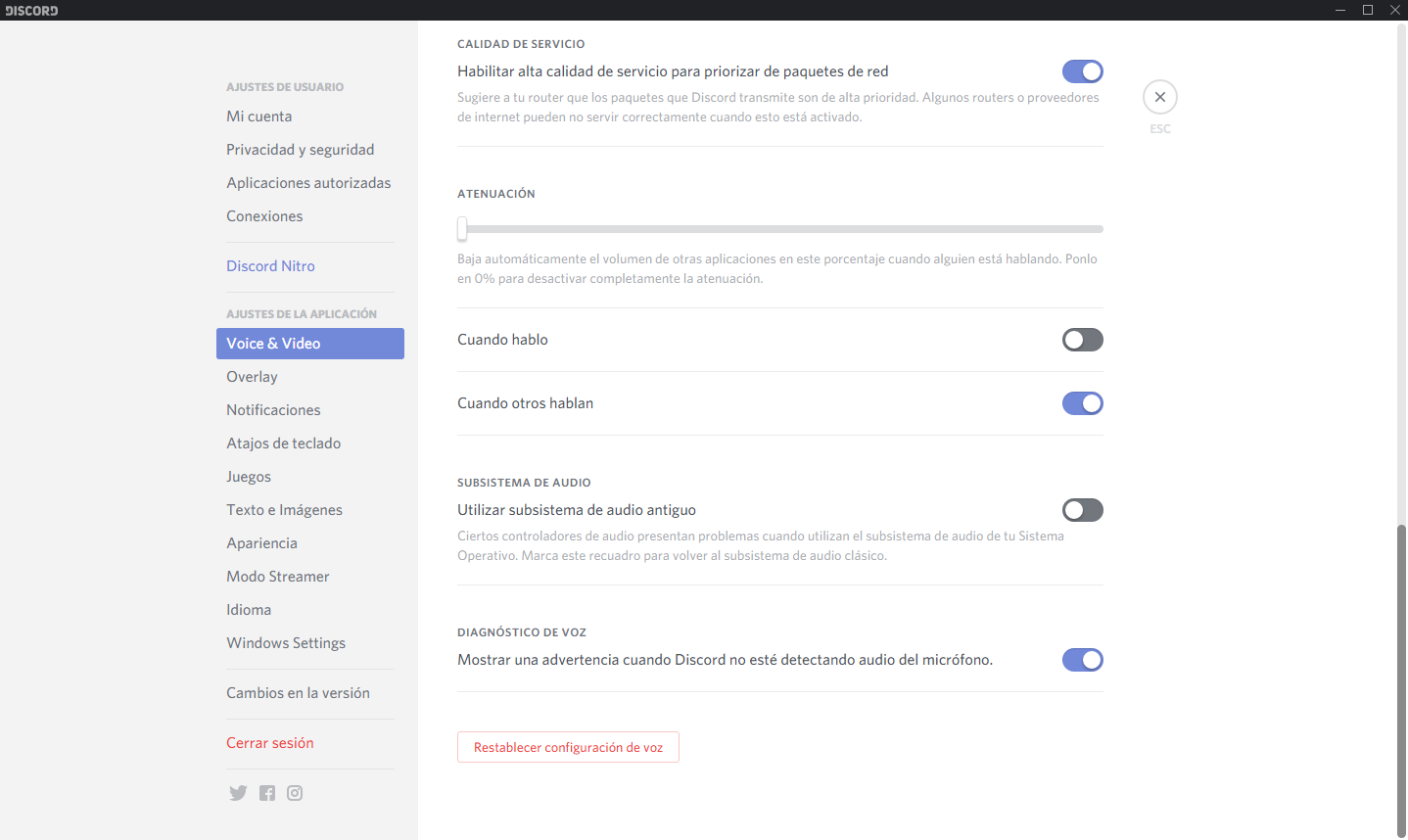Select Voice & Video settings tab
1408x840 pixels.
[x=310, y=344]
